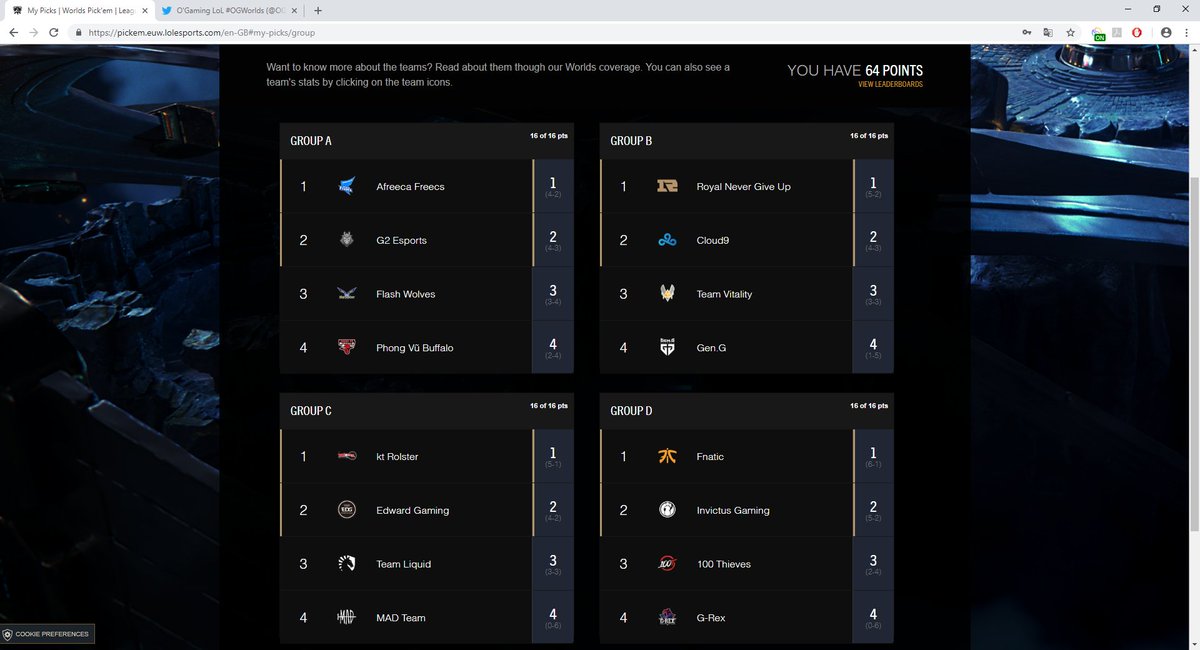The image size is (1200, 650).
Task: View site info via the padlock icon
Action: 77,32
